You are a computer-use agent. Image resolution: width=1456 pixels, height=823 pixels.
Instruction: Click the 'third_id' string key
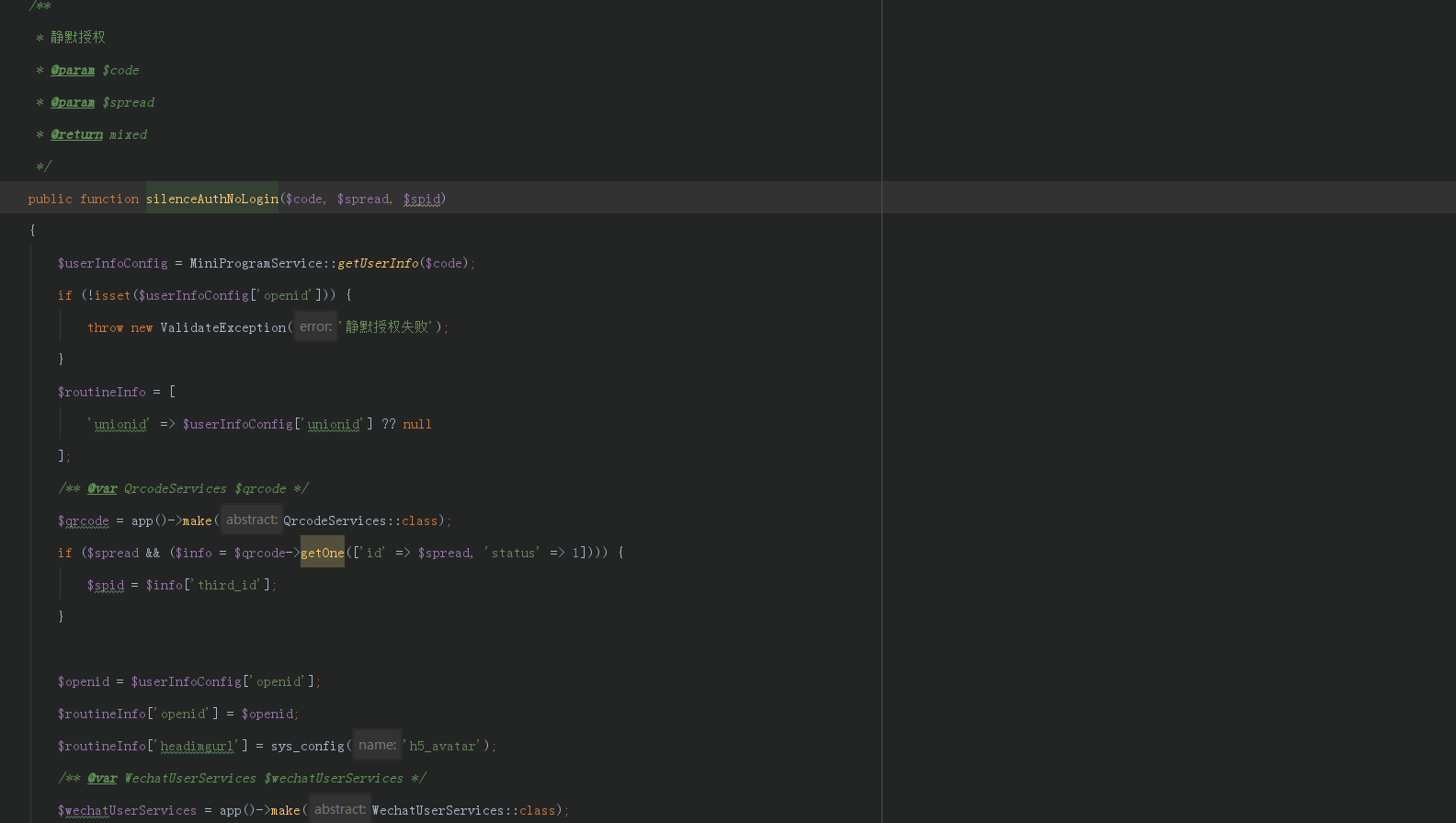[227, 585]
